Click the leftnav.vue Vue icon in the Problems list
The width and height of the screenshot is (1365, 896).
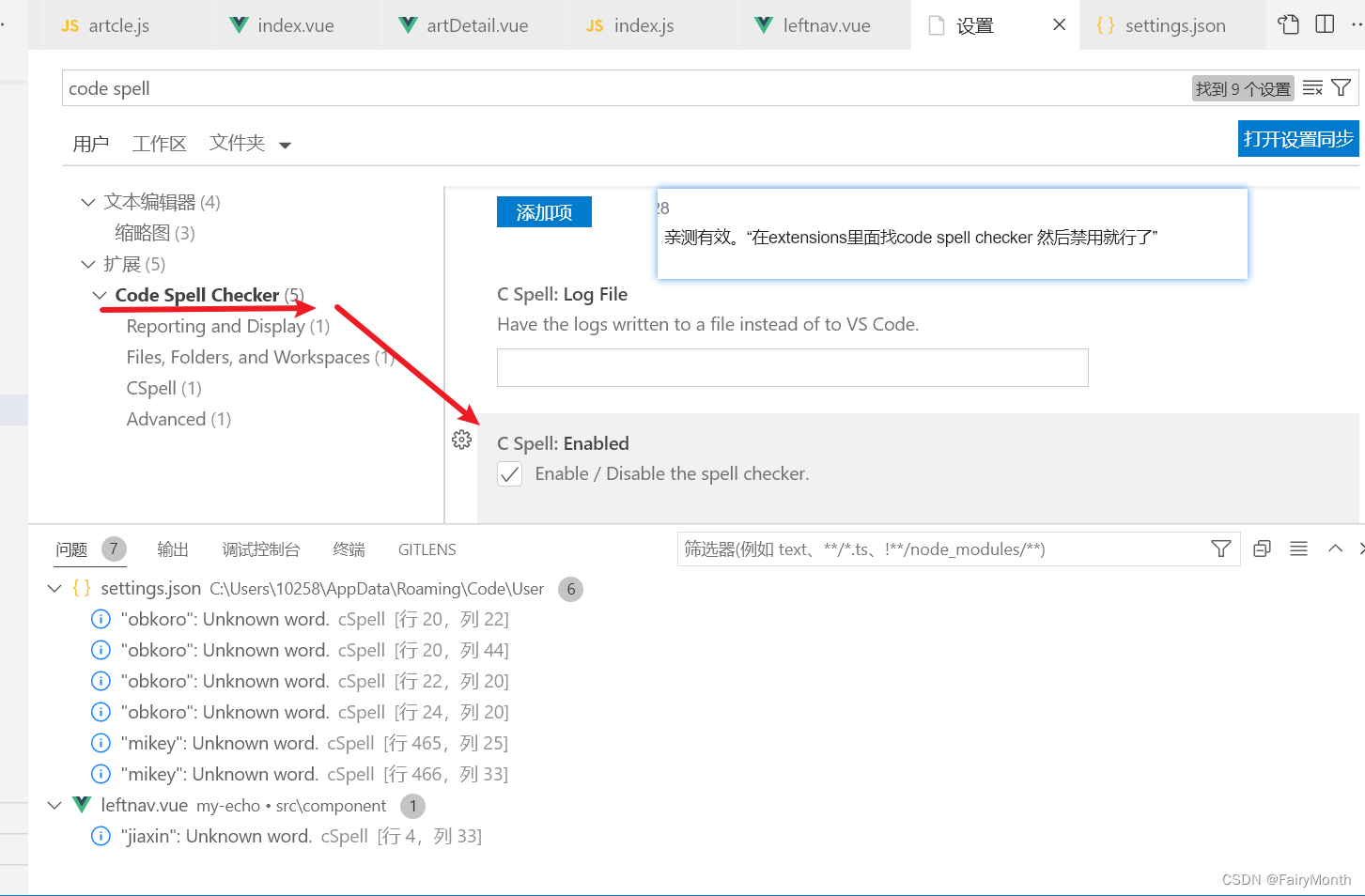pyautogui.click(x=82, y=805)
